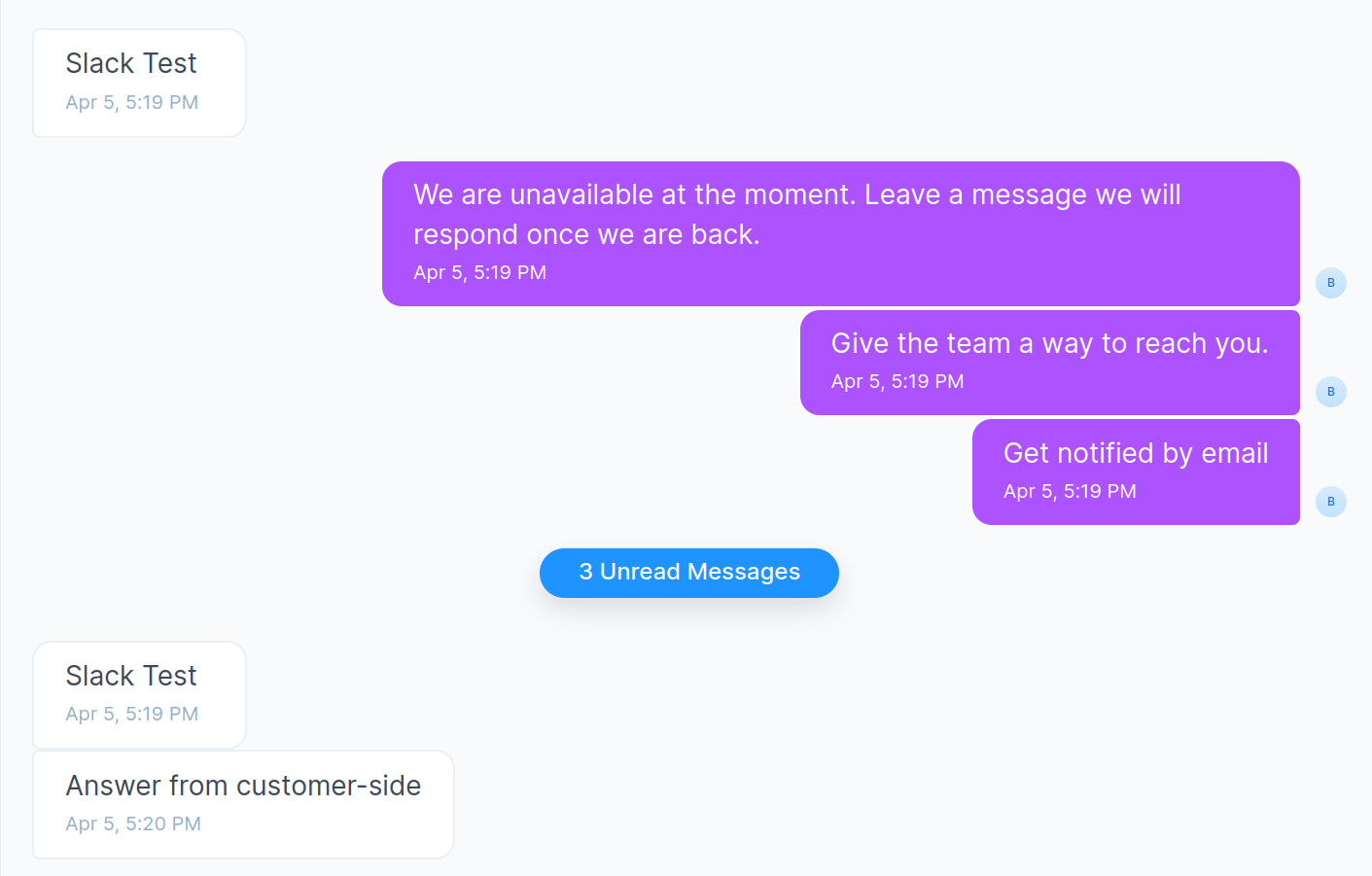Click the avatar next to the unavailability message
This screenshot has height=876, width=1372.
click(1330, 283)
